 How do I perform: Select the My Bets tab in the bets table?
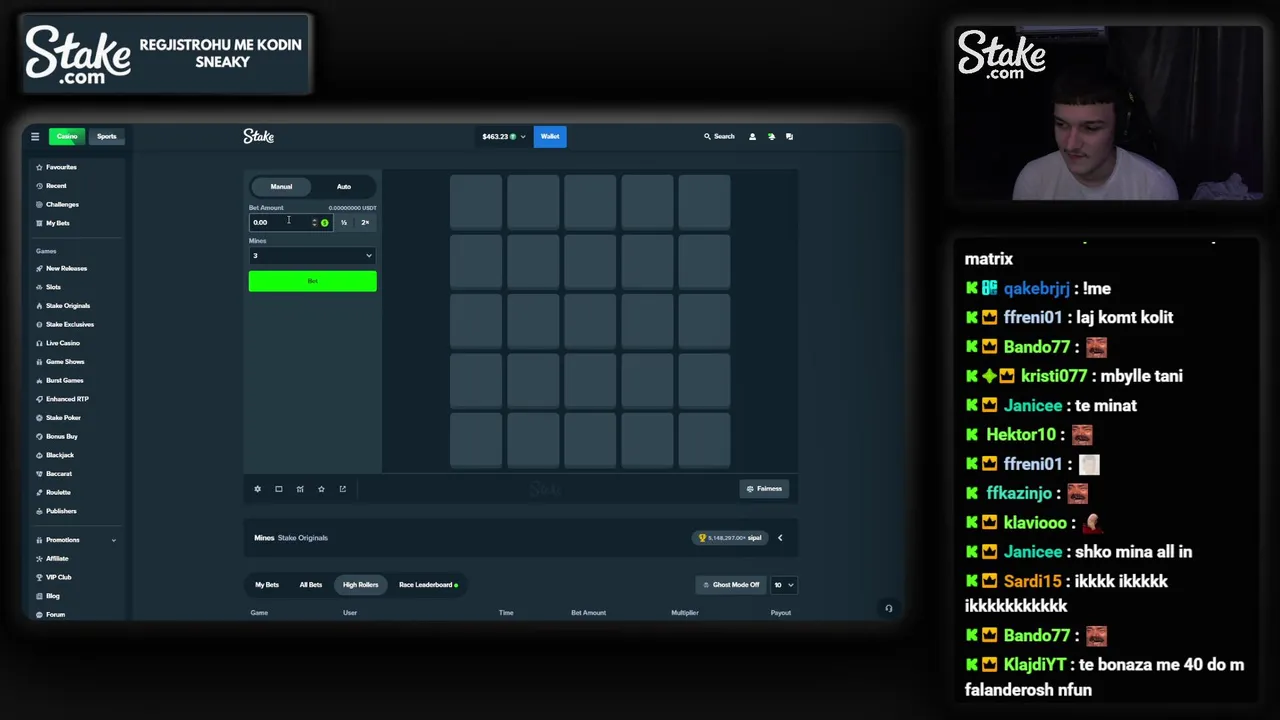tap(267, 585)
